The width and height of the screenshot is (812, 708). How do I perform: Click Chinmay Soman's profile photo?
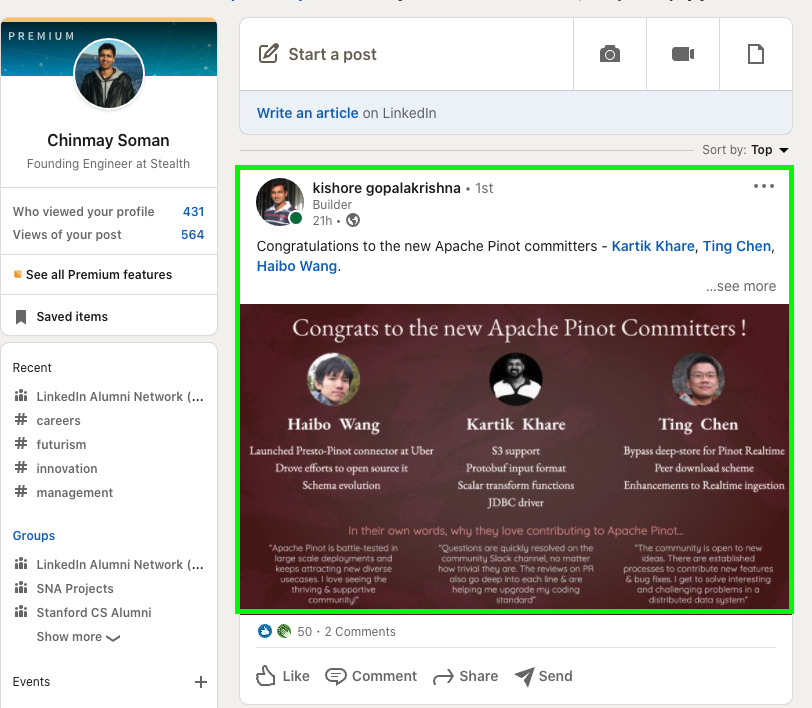tap(108, 73)
